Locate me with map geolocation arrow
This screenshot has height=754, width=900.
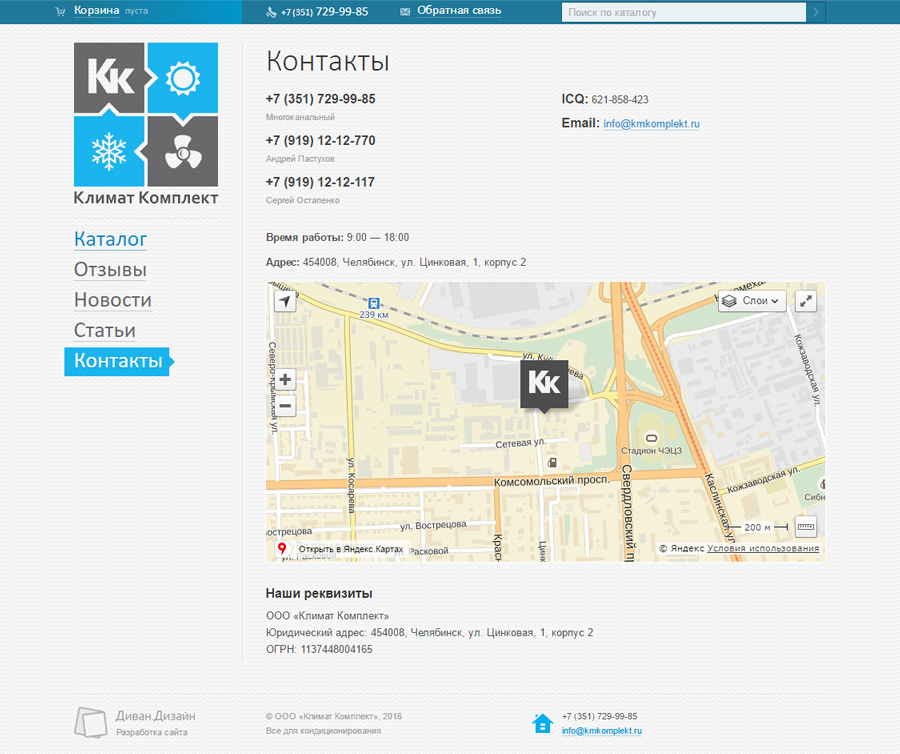click(x=285, y=301)
